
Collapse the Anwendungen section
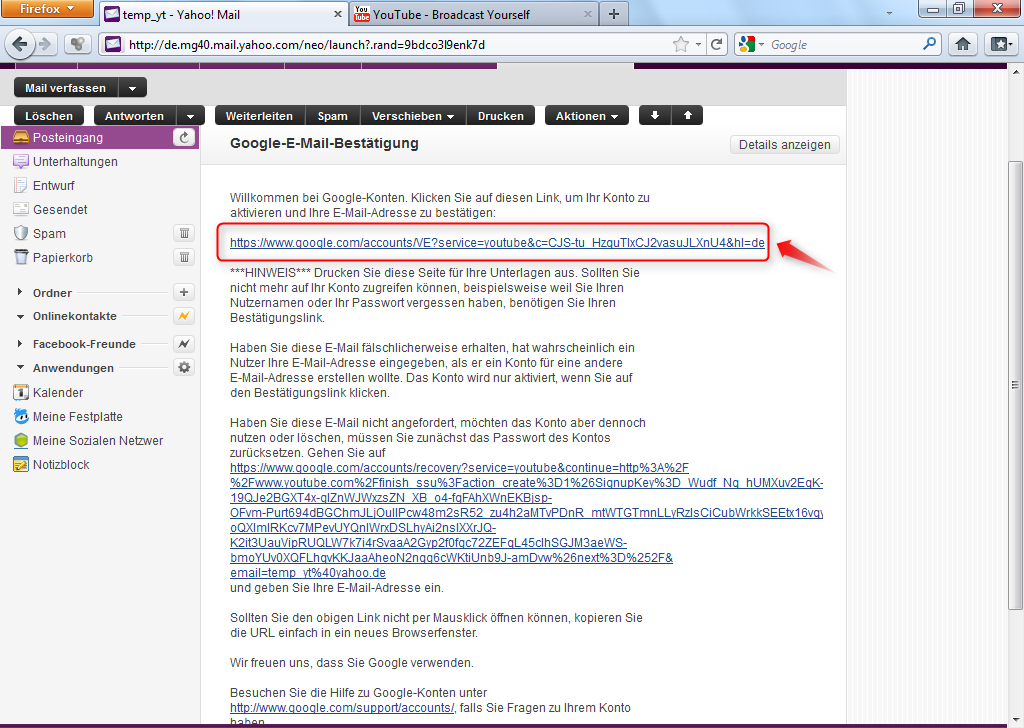coord(18,367)
